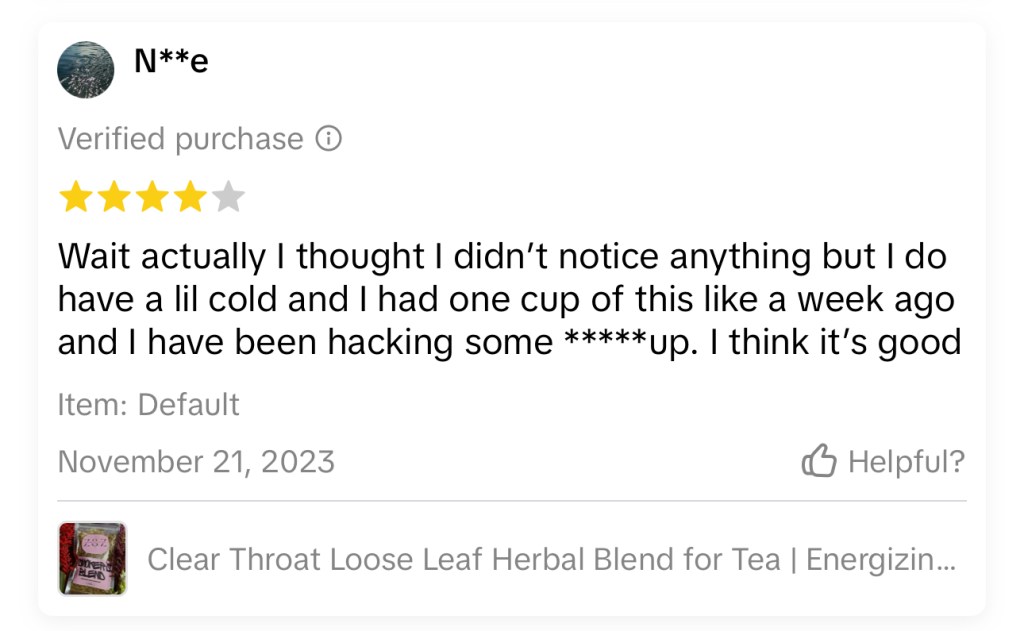Click the info icon beside Verified purchase
This screenshot has height=631, width=1024.
tap(328, 139)
